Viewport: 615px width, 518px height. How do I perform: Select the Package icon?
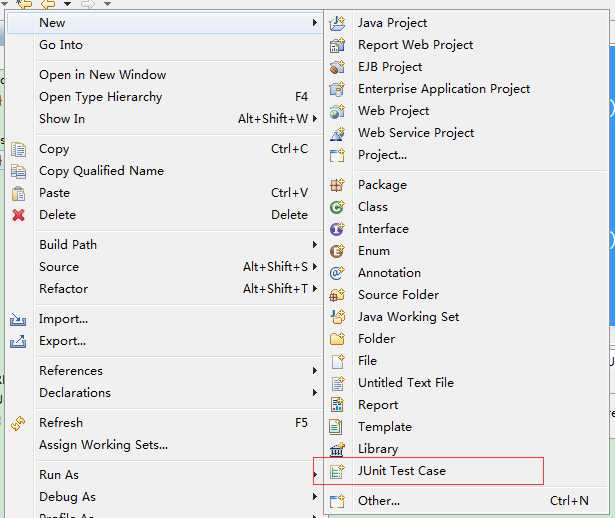tap(337, 185)
